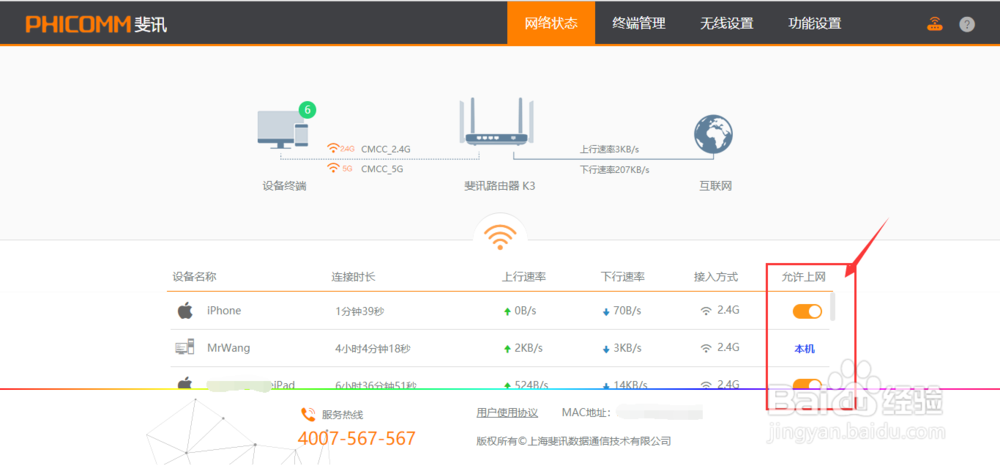Click the internet globe icon
The width and height of the screenshot is (1000, 466).
715,136
